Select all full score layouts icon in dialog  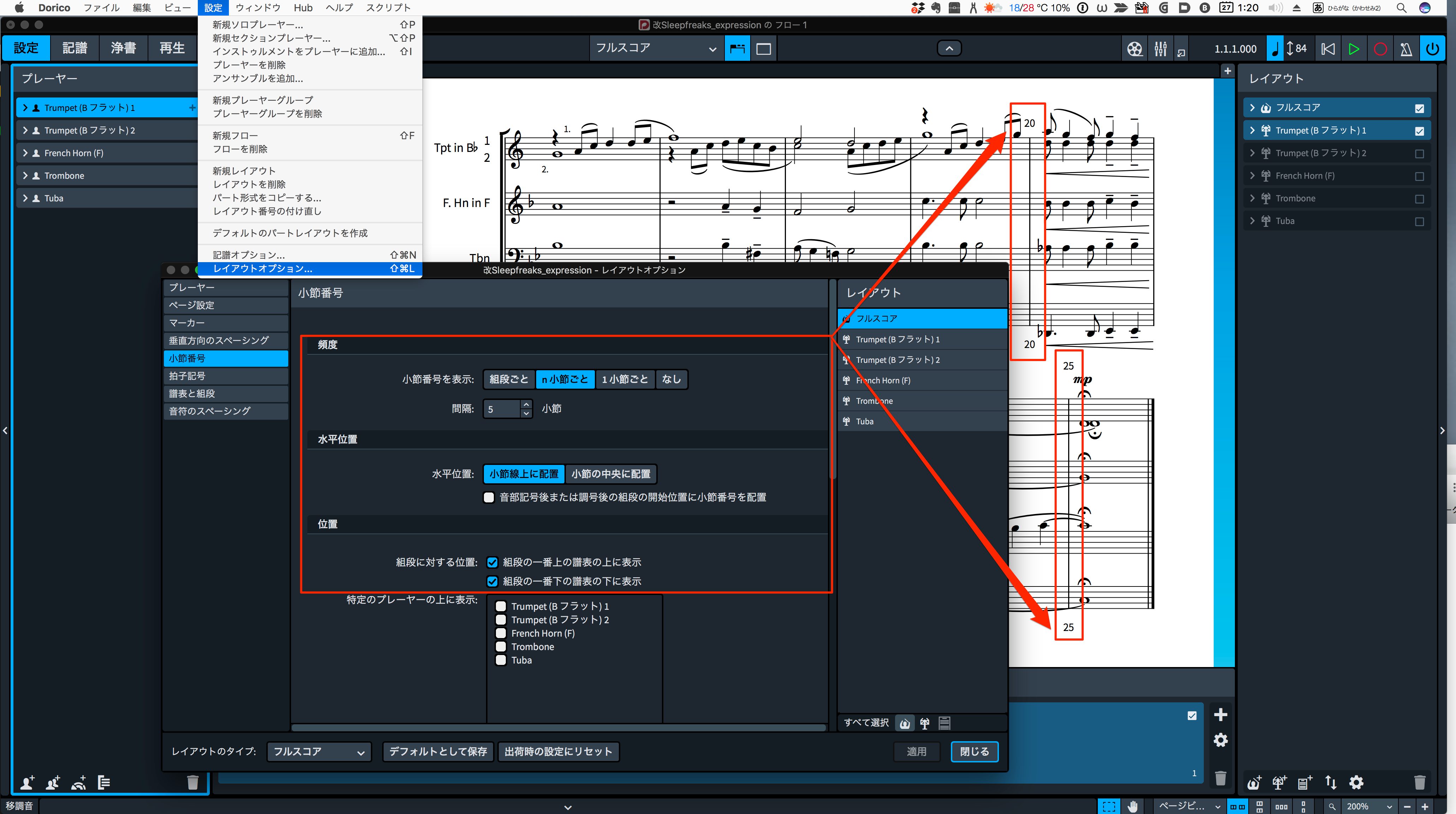[x=904, y=723]
